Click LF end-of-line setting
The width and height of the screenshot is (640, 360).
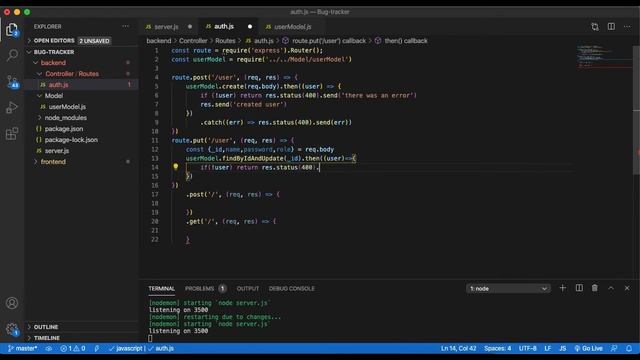(x=547, y=349)
